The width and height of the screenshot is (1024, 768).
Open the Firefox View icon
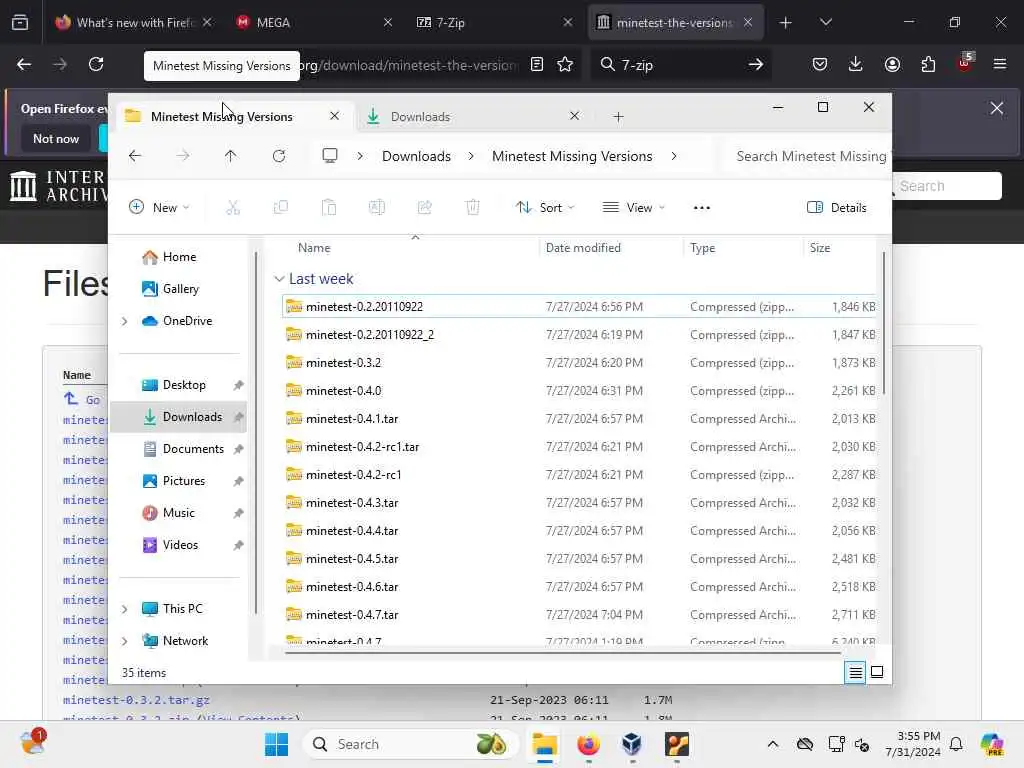pos(20,22)
